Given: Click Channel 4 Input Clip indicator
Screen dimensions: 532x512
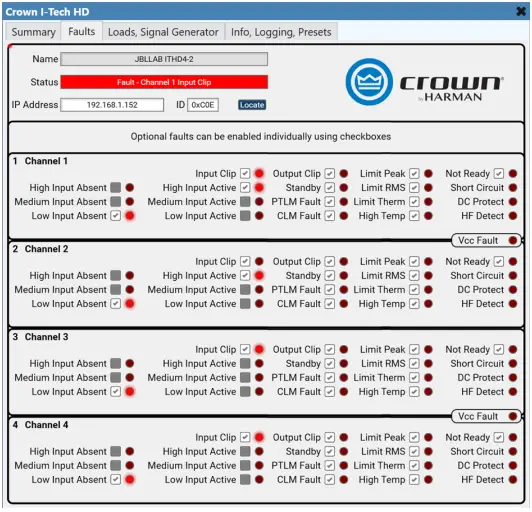Looking at the screenshot, I should [259, 437].
